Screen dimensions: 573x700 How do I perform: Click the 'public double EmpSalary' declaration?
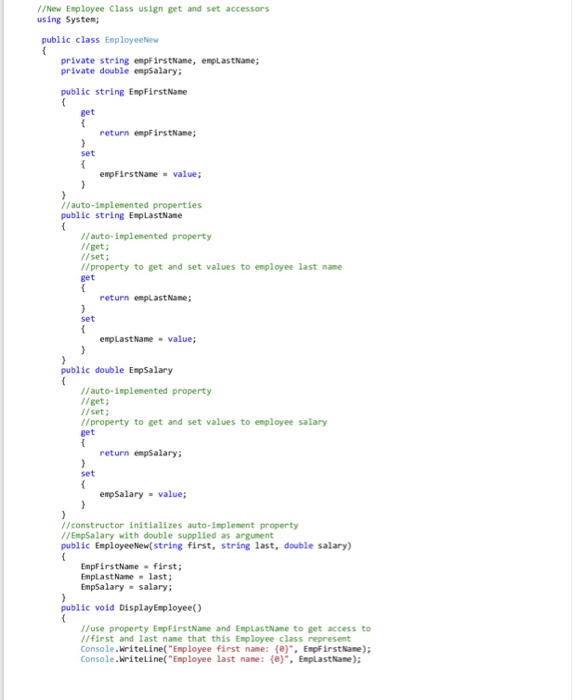tap(117, 370)
